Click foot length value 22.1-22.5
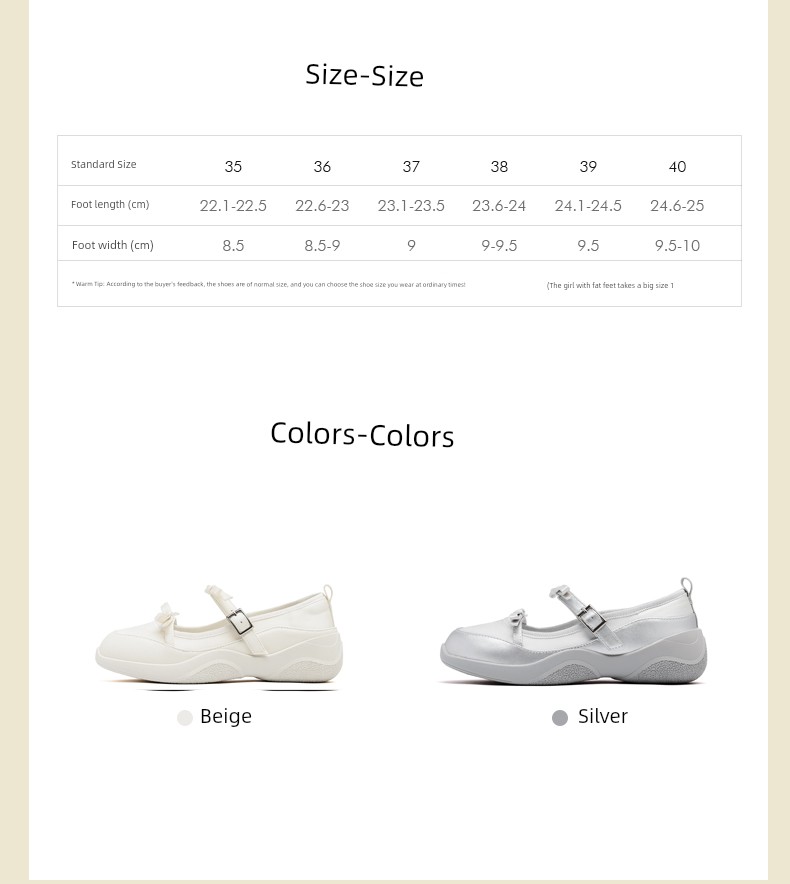This screenshot has height=884, width=790. coord(233,206)
